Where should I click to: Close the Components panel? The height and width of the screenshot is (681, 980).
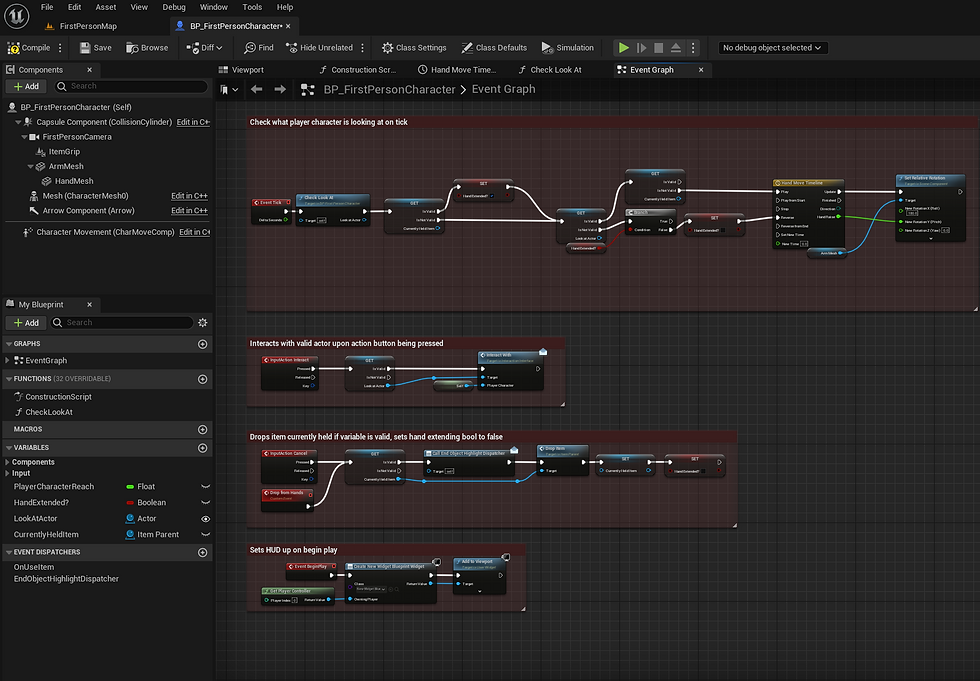pos(89,70)
